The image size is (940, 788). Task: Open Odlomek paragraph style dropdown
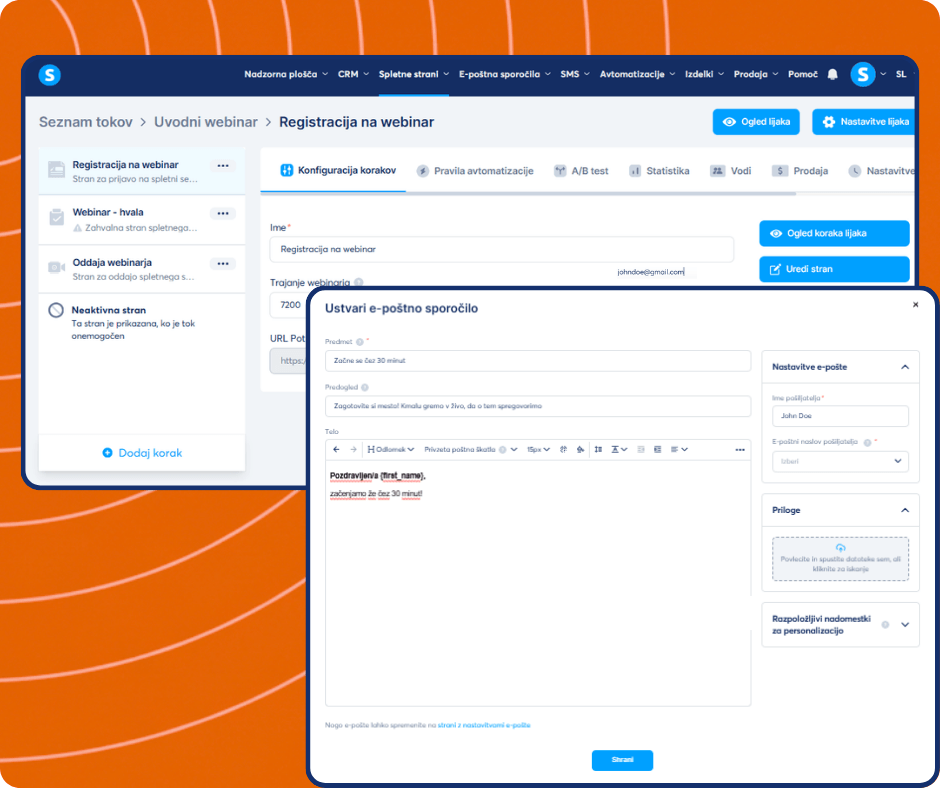tap(390, 449)
